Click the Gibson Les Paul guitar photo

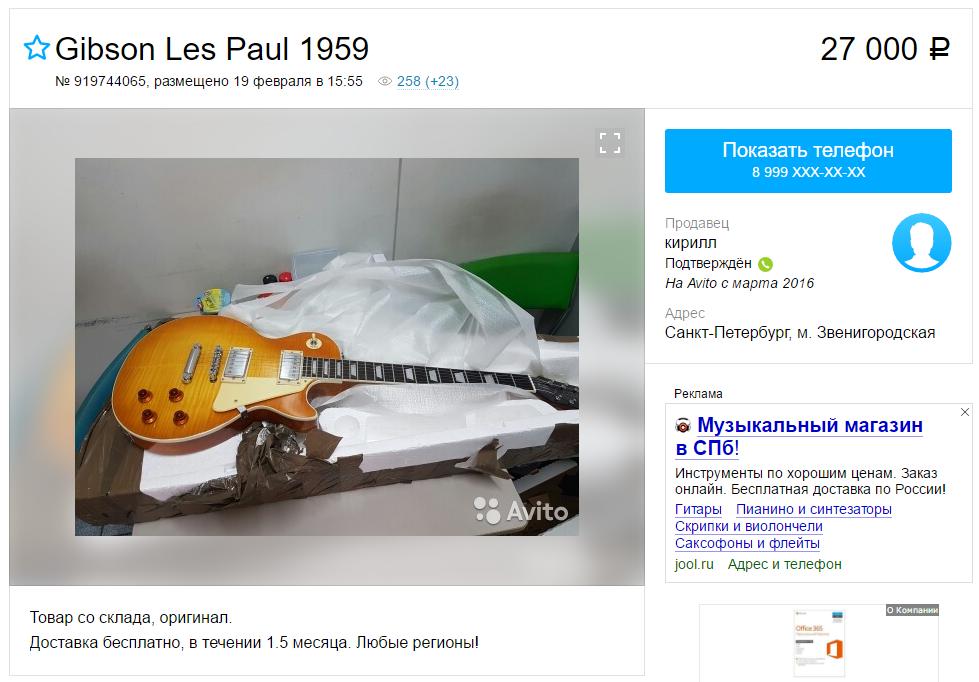tap(327, 347)
